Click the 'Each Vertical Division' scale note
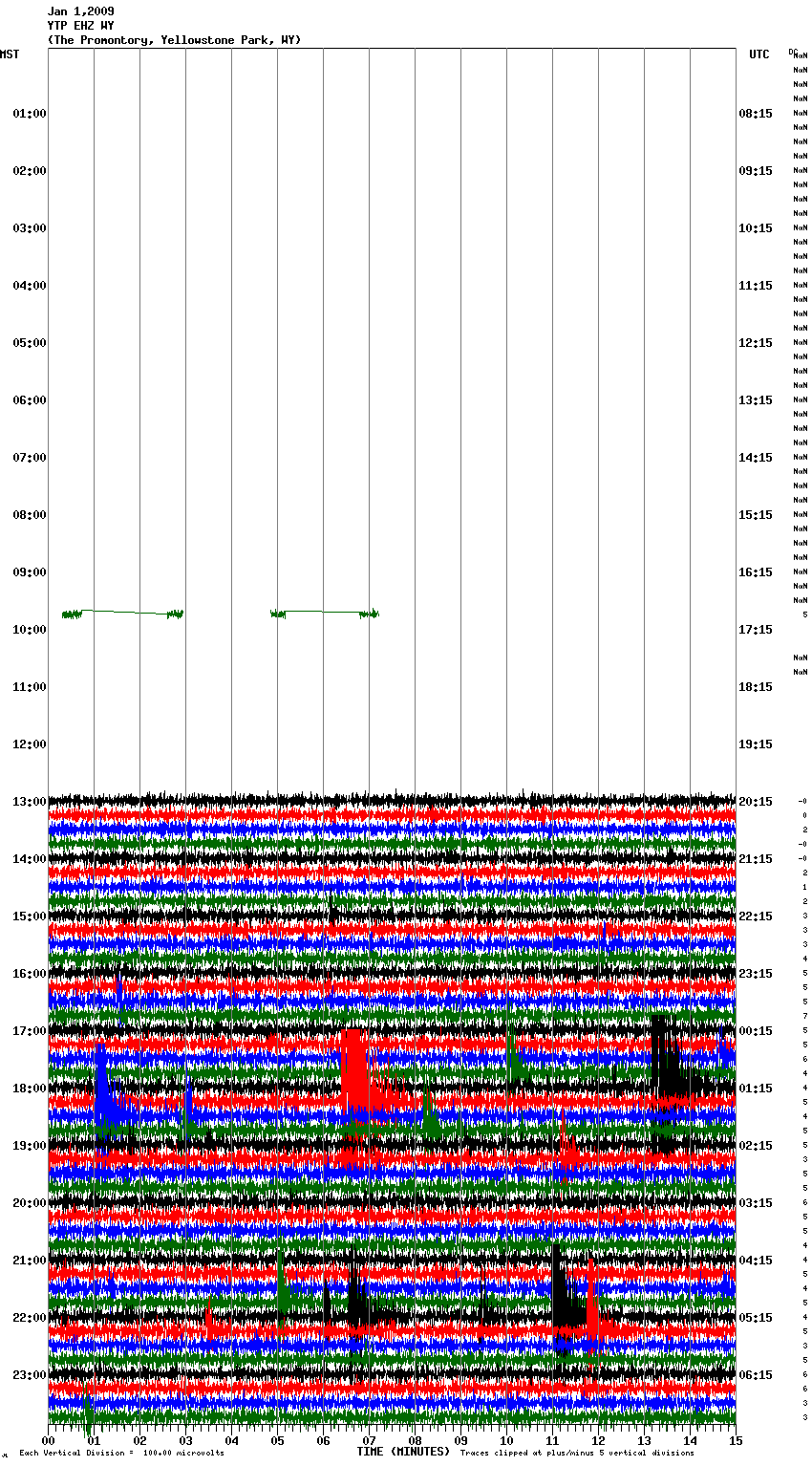 121,1454
